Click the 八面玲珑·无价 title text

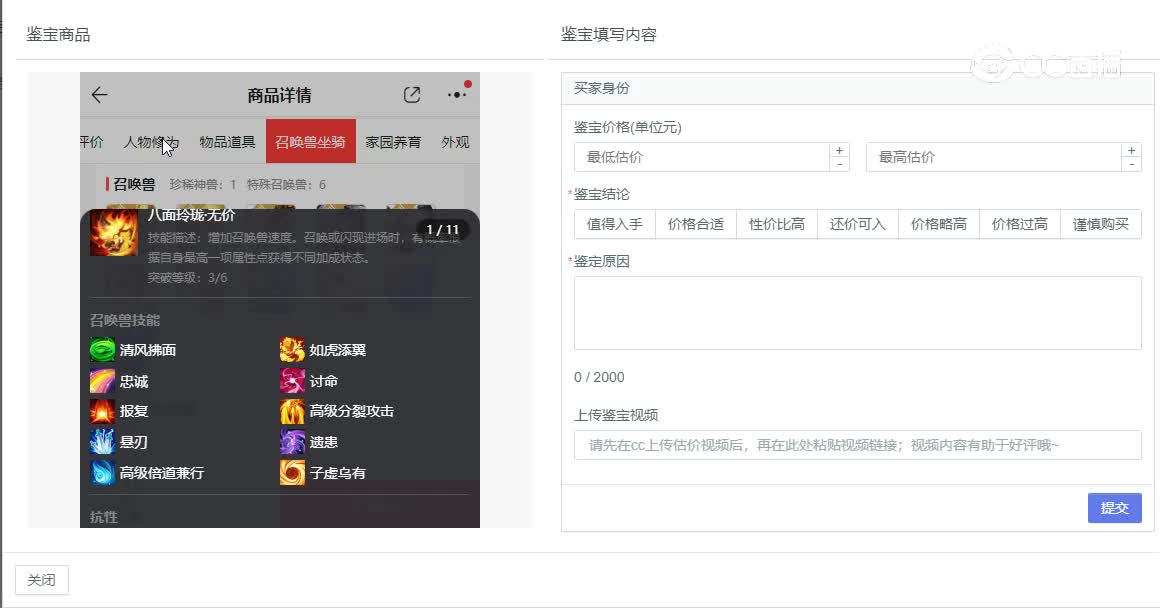click(191, 215)
